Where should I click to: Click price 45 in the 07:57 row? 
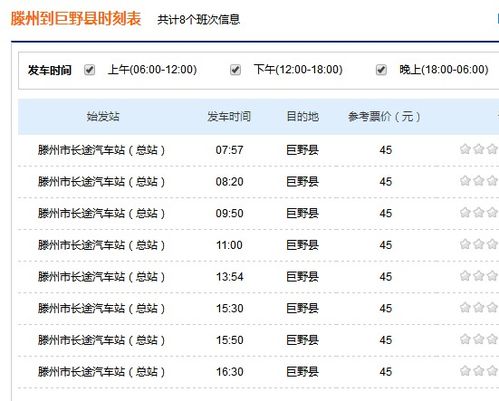pyautogui.click(x=386, y=150)
